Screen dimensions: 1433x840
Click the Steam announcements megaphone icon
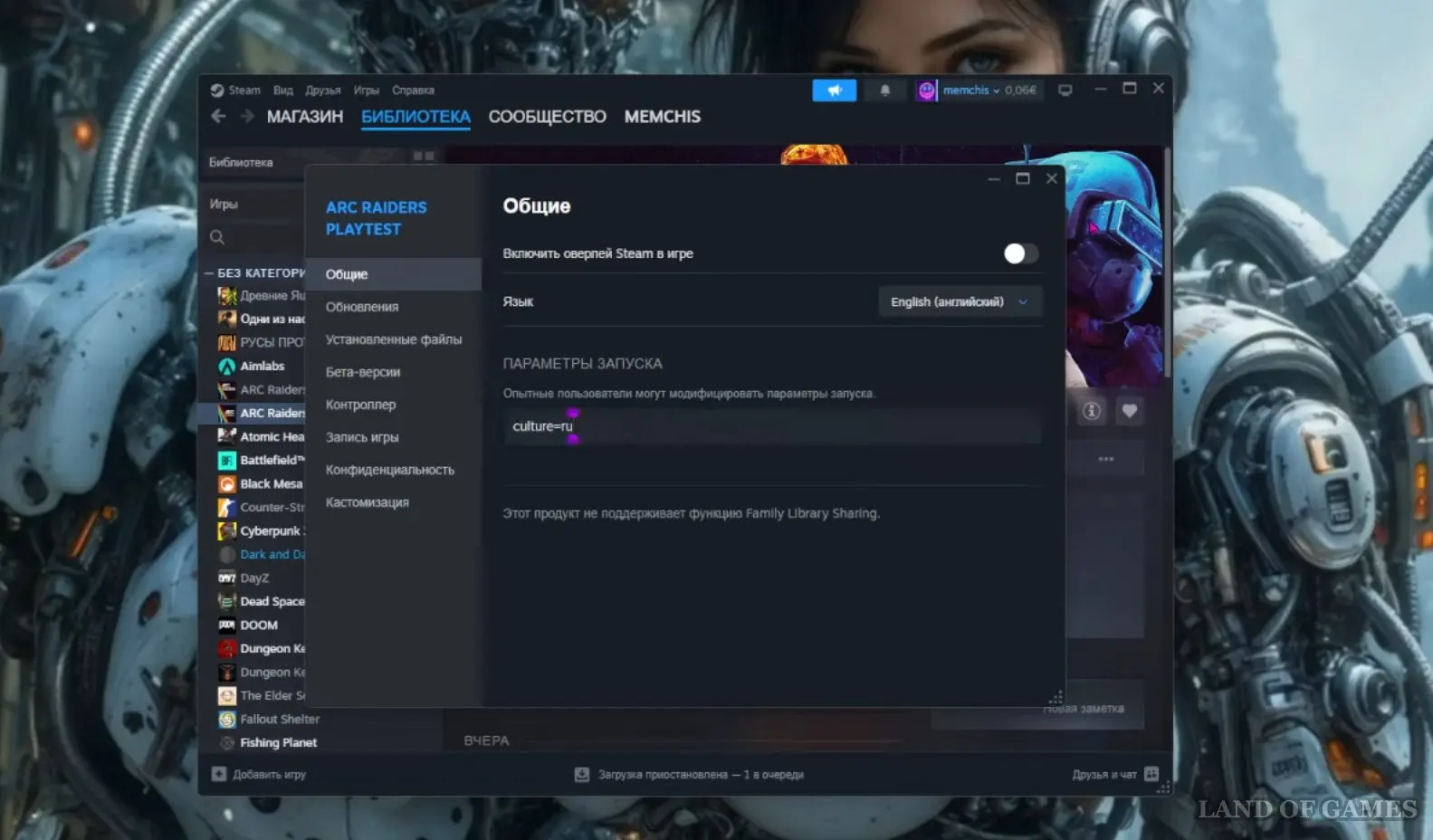(x=834, y=91)
